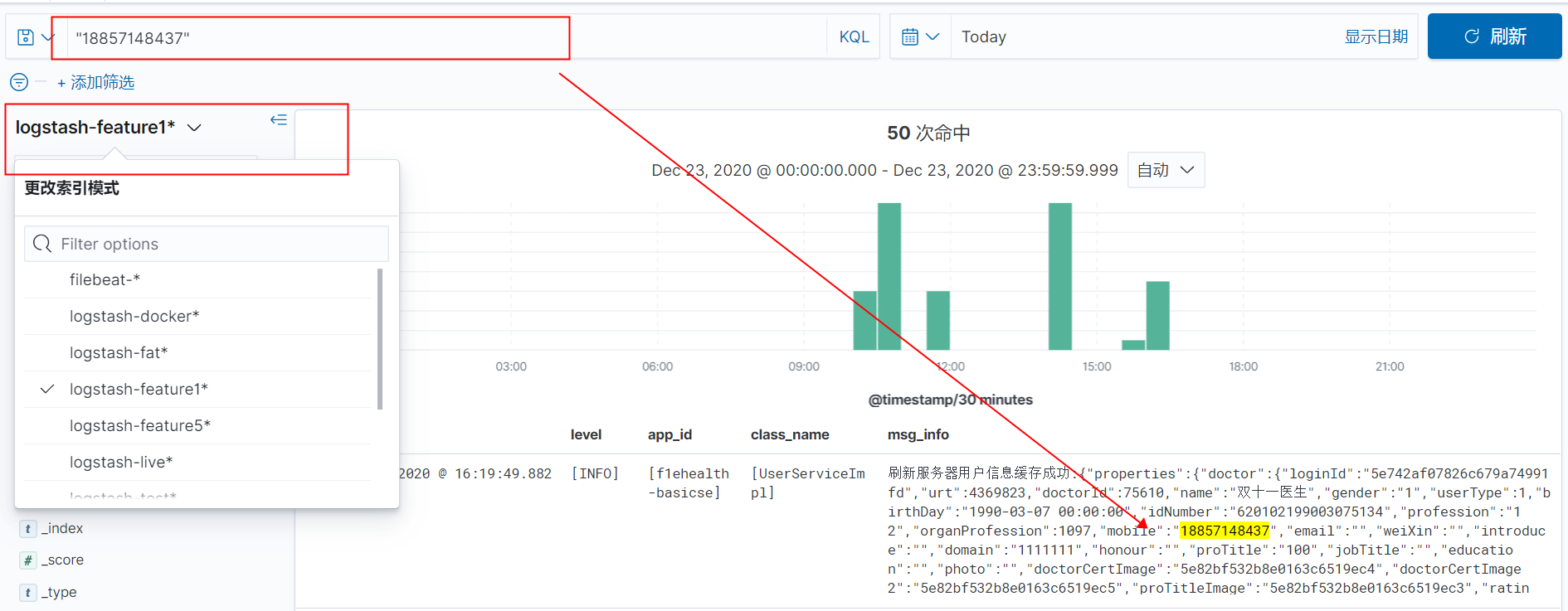Click the histogram bar near 14:00
Image resolution: width=1568 pixels, height=611 pixels.
click(1060, 277)
